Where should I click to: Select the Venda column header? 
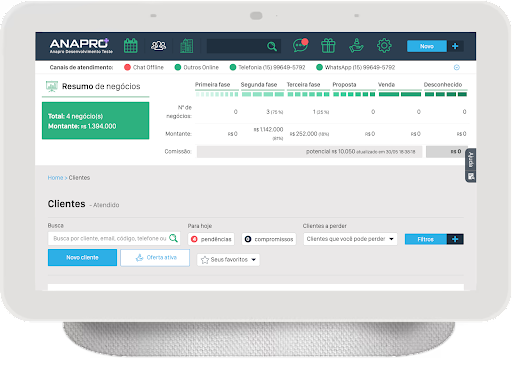point(386,85)
